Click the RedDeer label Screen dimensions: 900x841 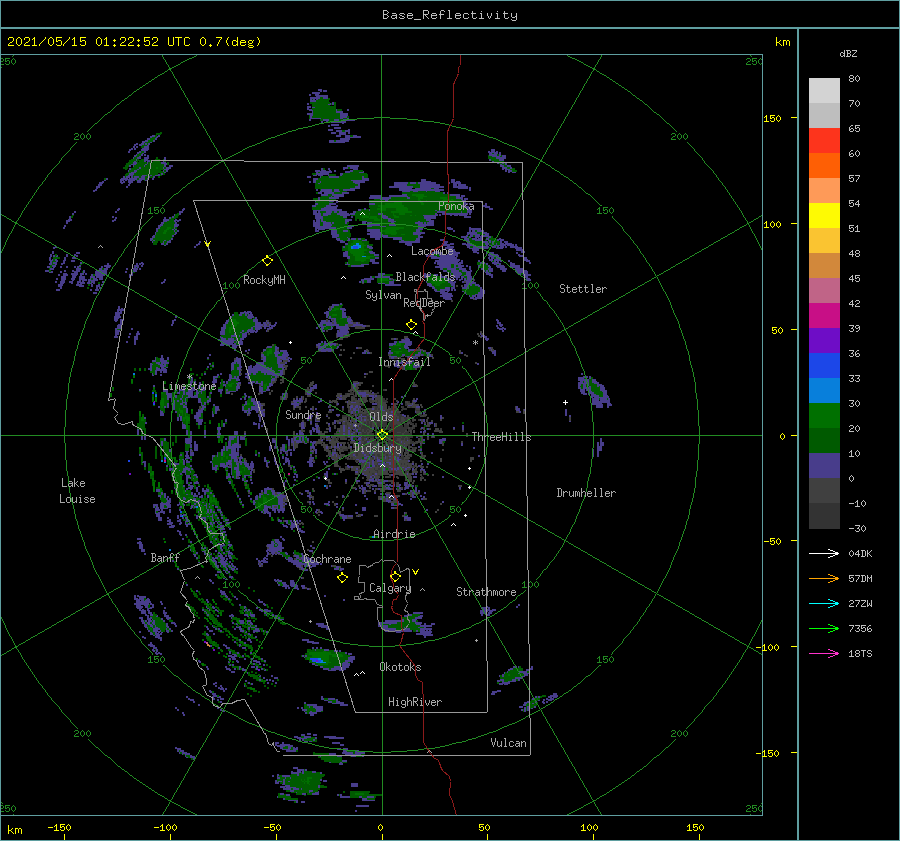[x=424, y=303]
